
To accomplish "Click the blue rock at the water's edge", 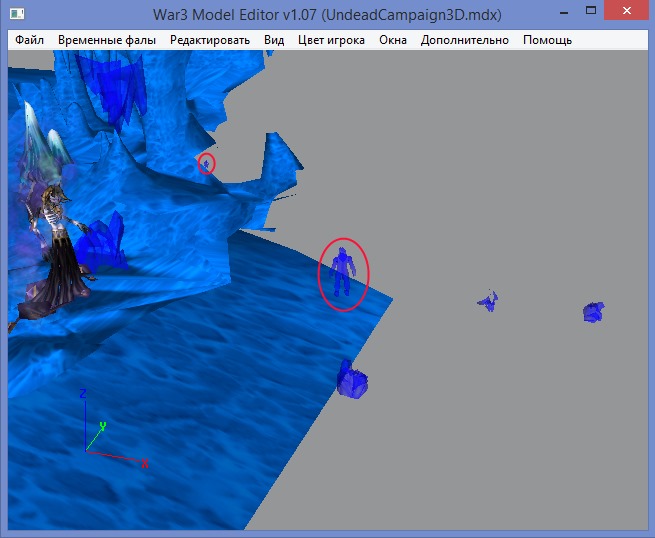I will pyautogui.click(x=352, y=379).
